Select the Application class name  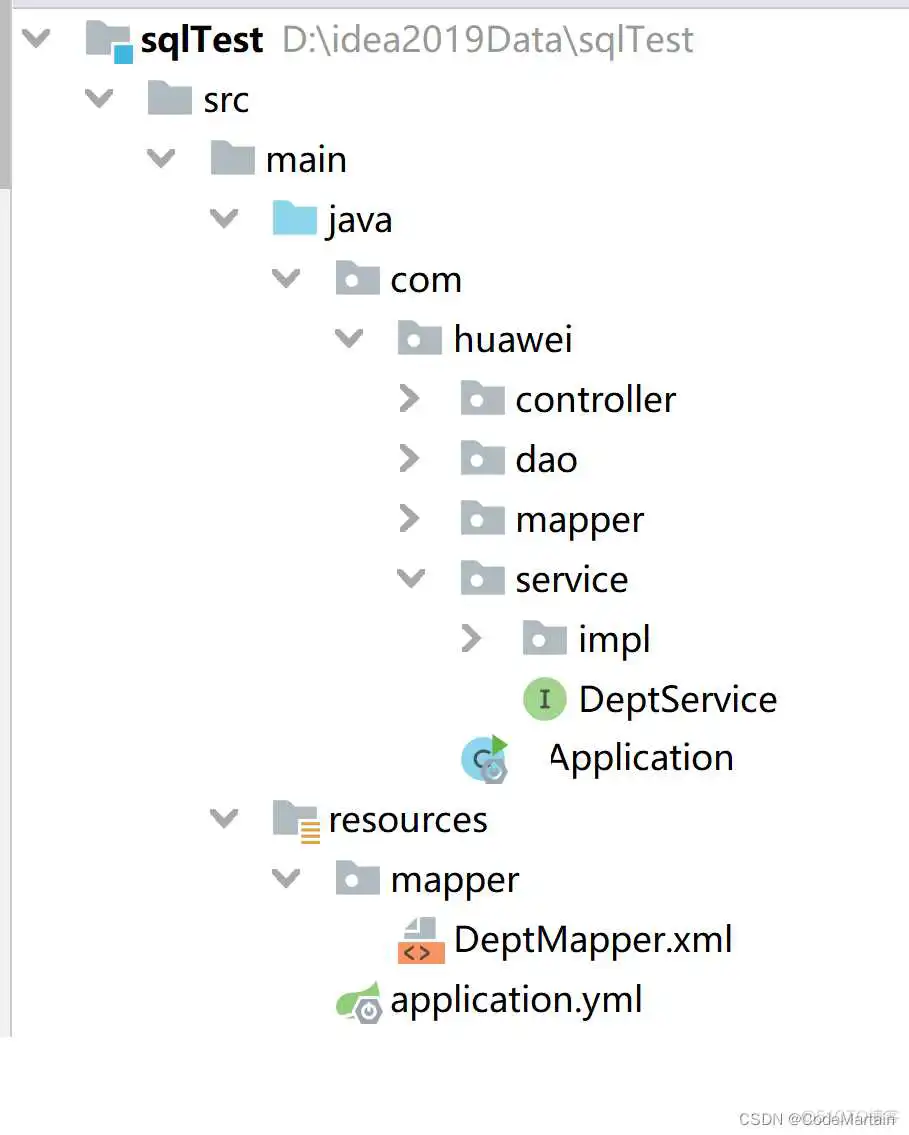(641, 759)
